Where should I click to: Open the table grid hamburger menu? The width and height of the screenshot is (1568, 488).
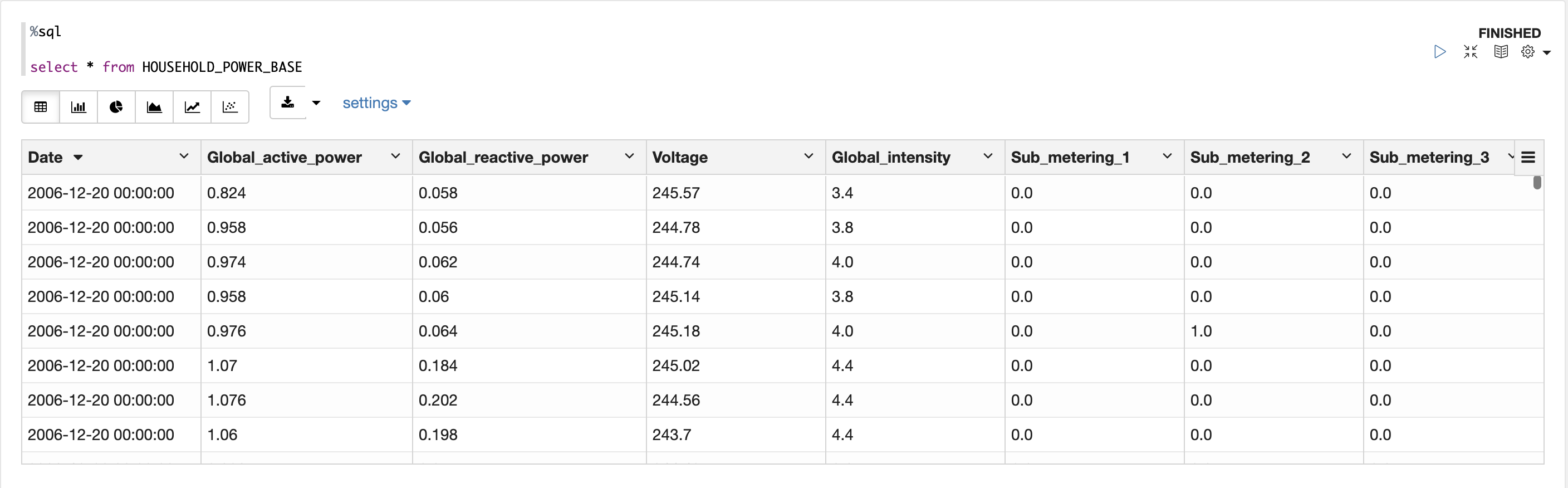coord(1528,157)
